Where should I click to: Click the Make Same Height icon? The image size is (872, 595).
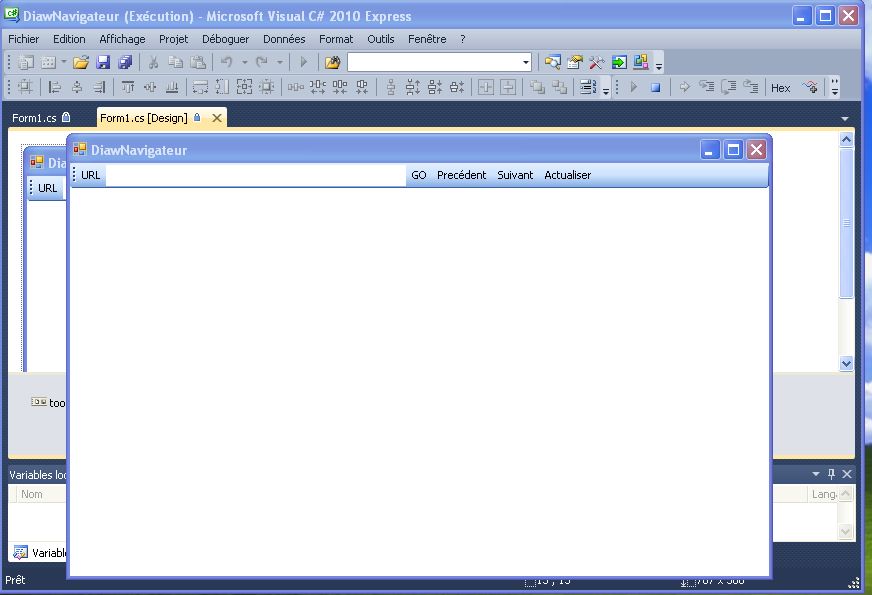[222, 87]
